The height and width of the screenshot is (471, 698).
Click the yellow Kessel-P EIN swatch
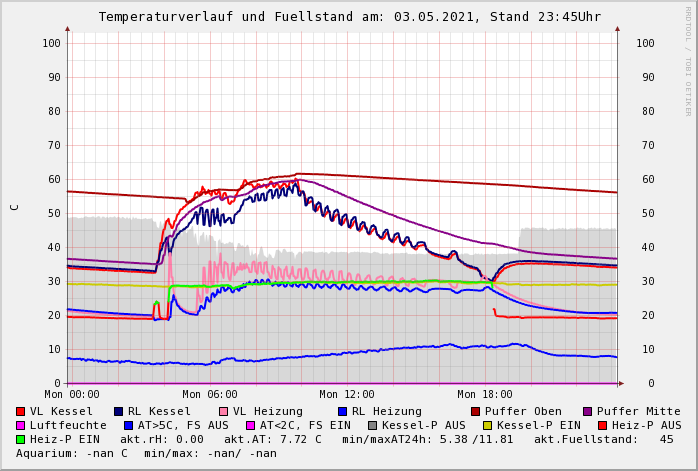488,425
